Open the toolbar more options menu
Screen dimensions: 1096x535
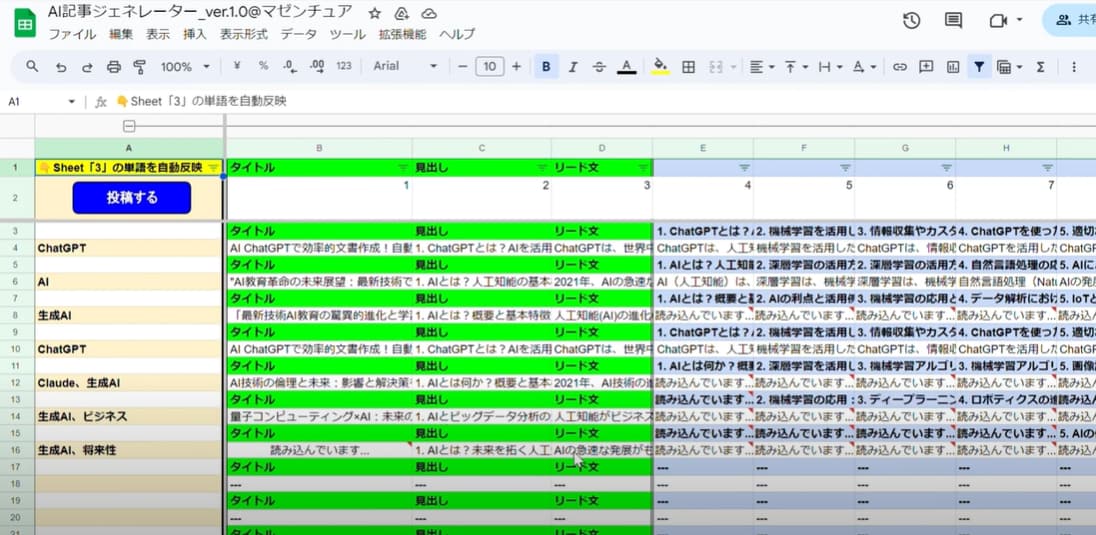1074,66
